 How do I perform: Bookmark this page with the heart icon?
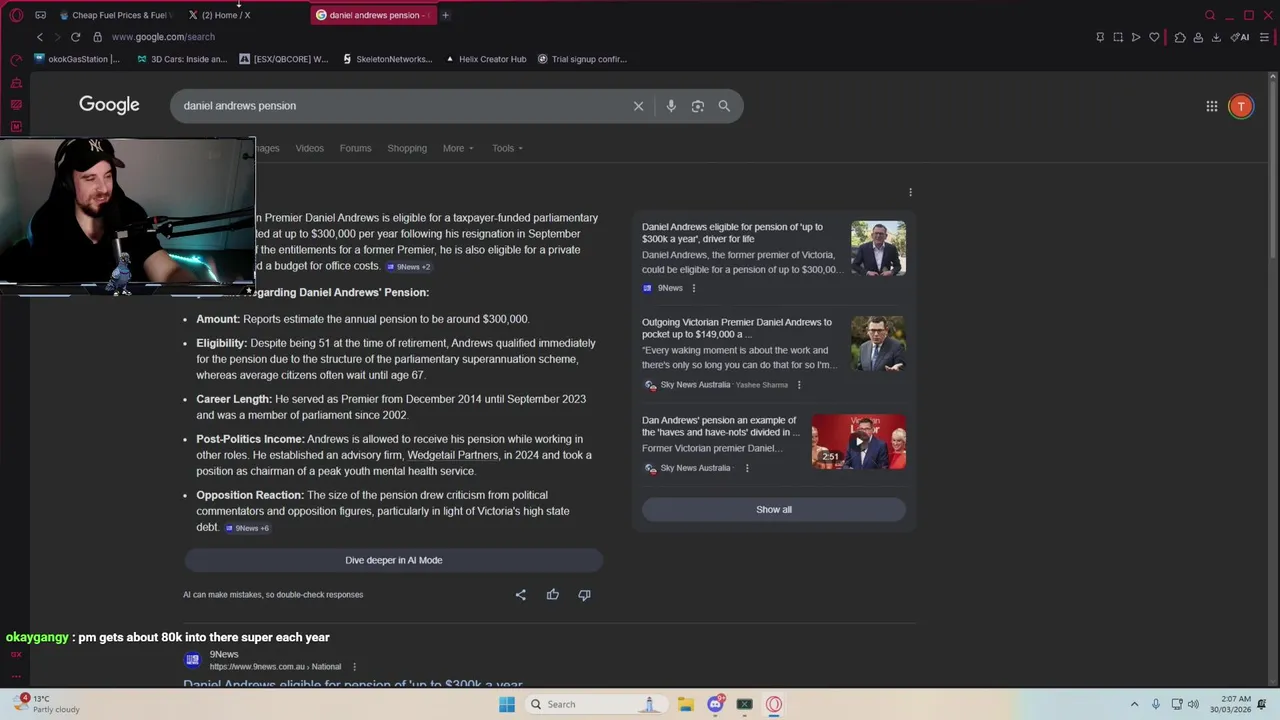coord(1154,37)
